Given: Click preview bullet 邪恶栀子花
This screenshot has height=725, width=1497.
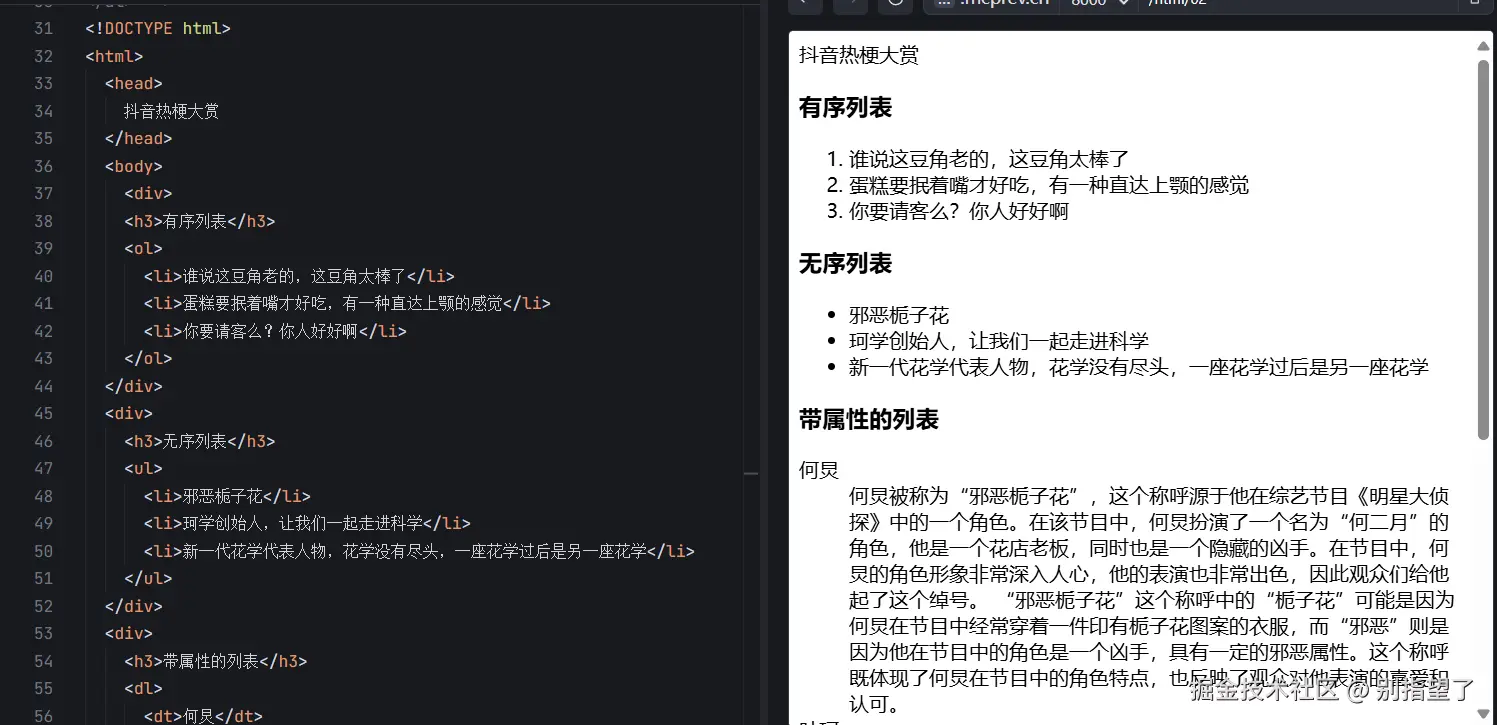Looking at the screenshot, I should click(x=899, y=316).
